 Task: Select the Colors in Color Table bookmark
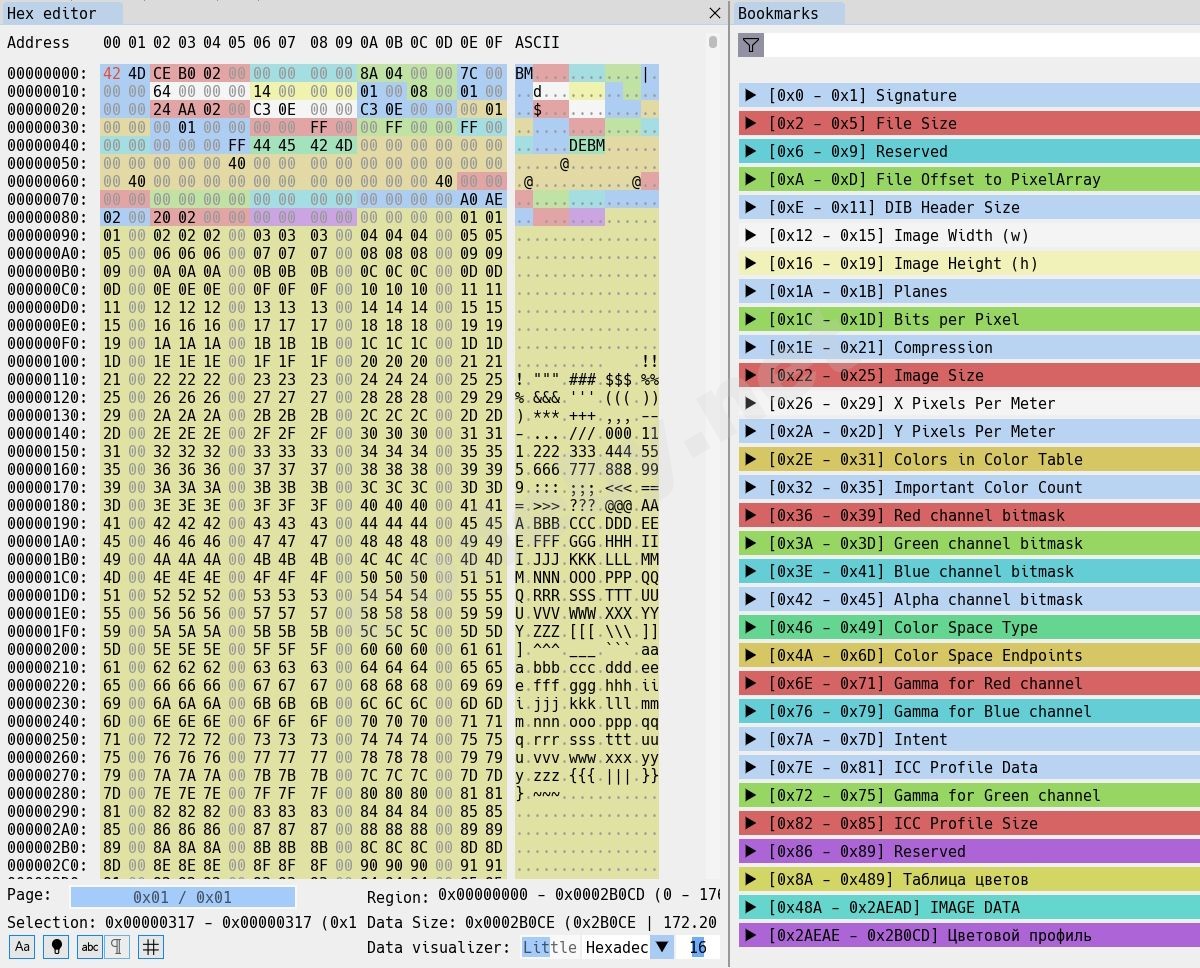click(969, 459)
